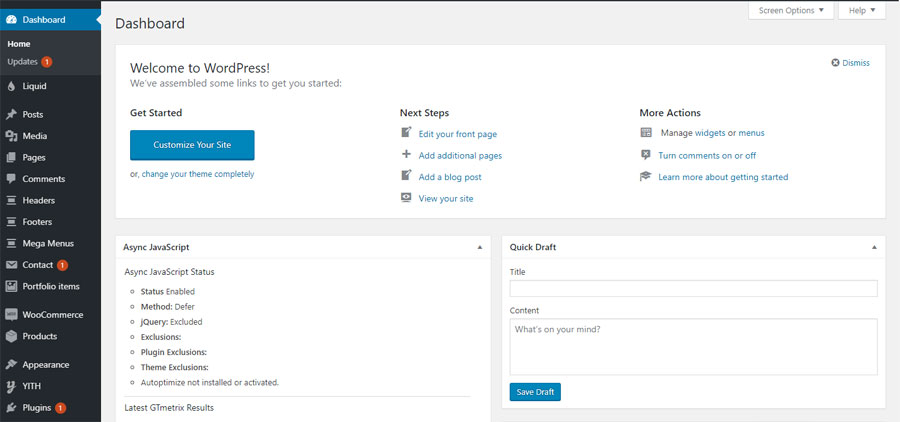This screenshot has width=900, height=422.
Task: Open the Edit your front page link
Action: (457, 134)
